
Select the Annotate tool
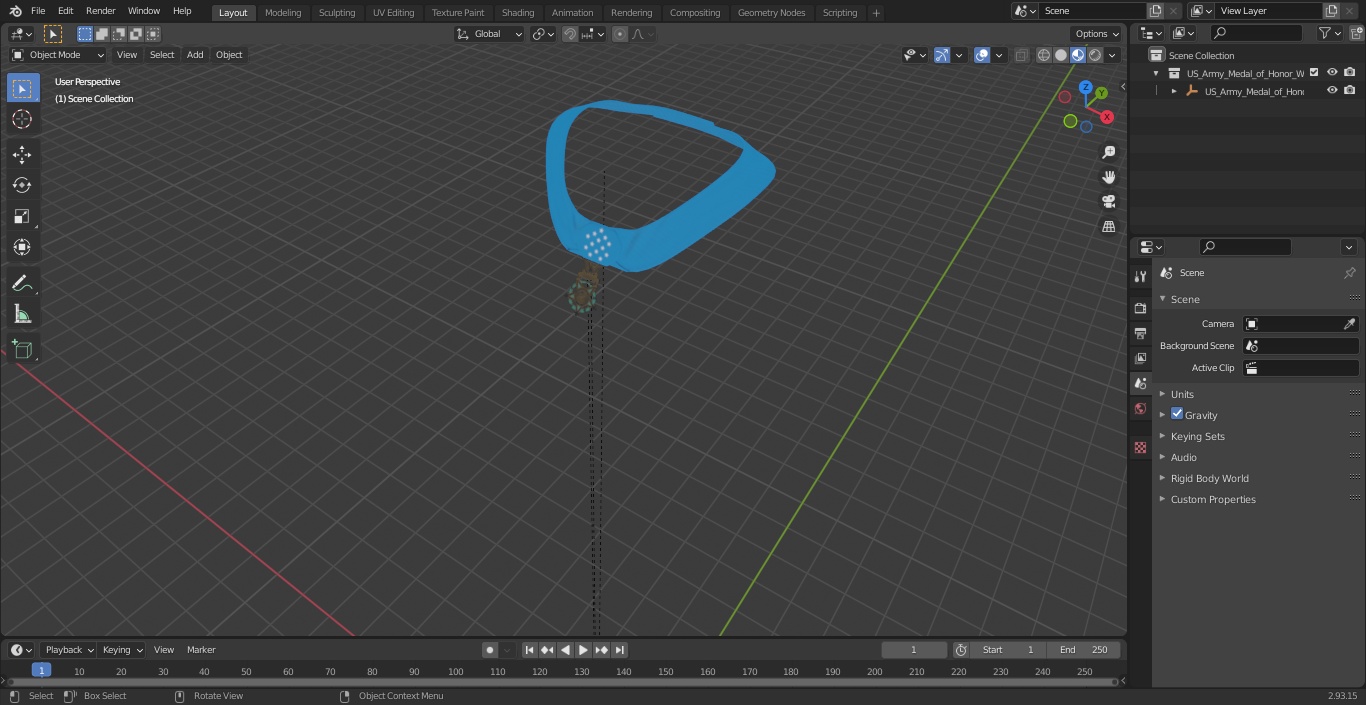[x=22, y=284]
